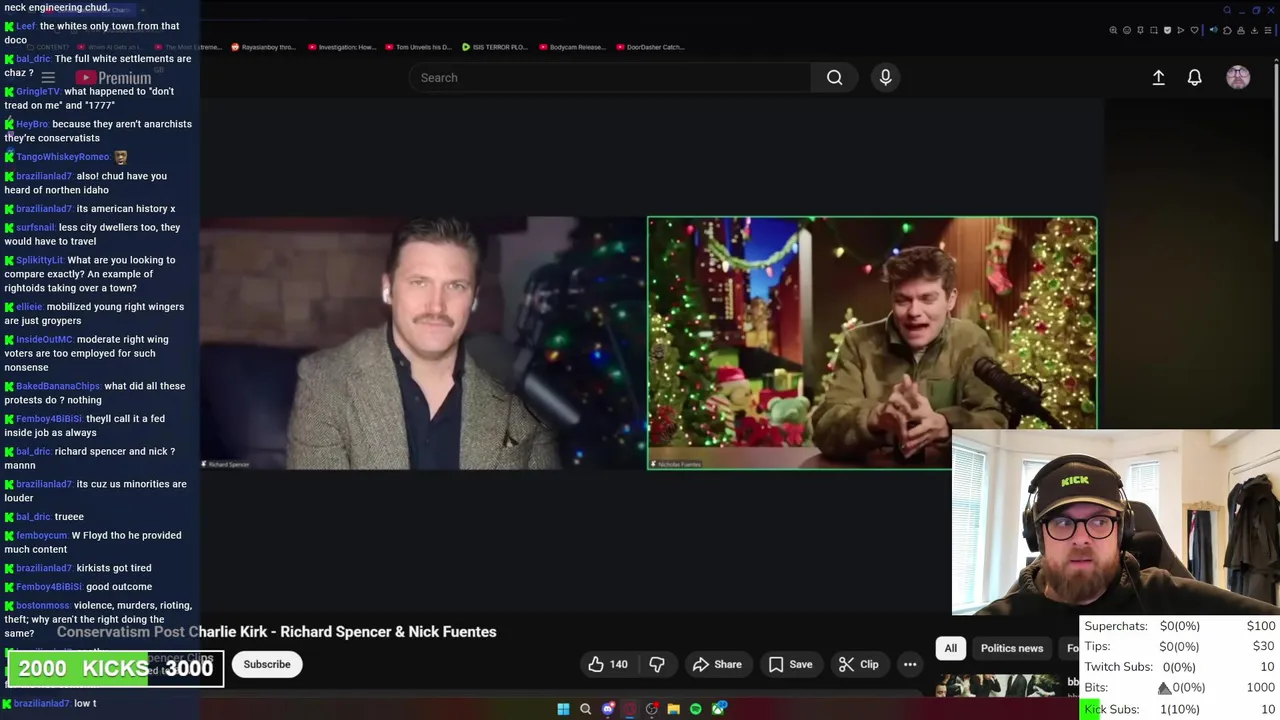Run search with the magnifier button
The height and width of the screenshot is (720, 1280).
834,77
